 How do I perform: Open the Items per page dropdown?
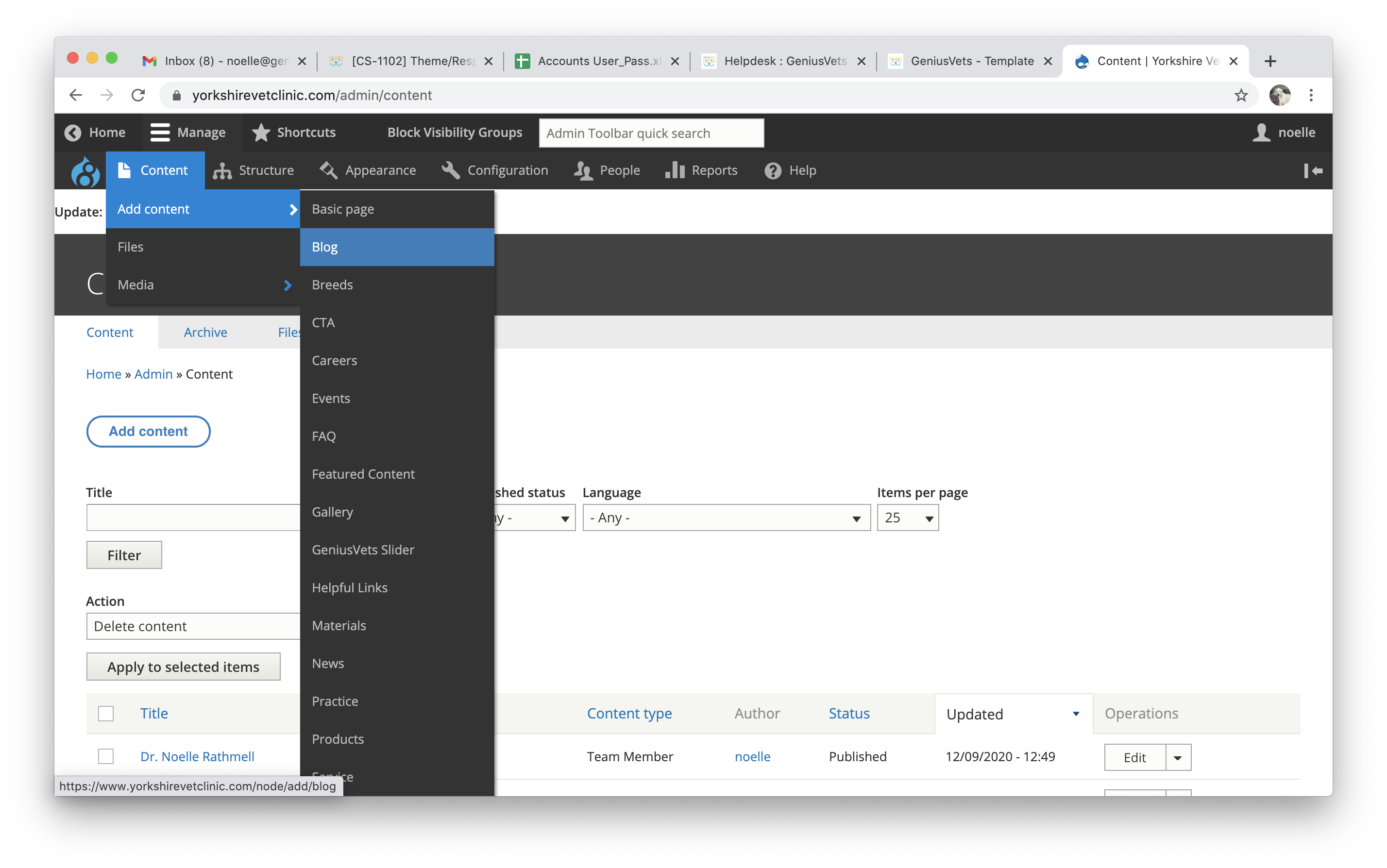point(908,518)
